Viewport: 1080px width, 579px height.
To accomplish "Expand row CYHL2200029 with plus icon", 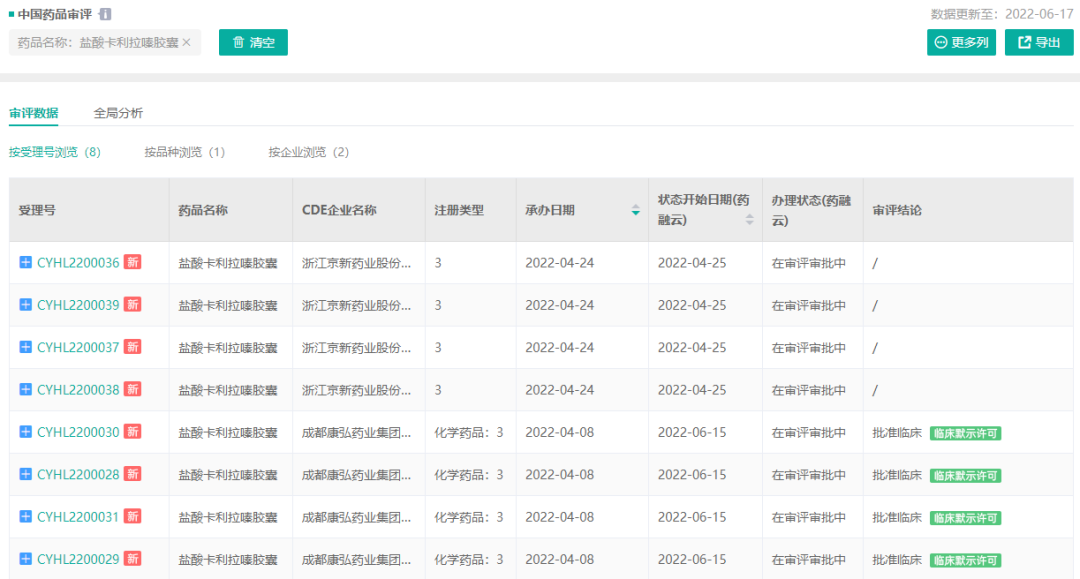I will coord(26,559).
